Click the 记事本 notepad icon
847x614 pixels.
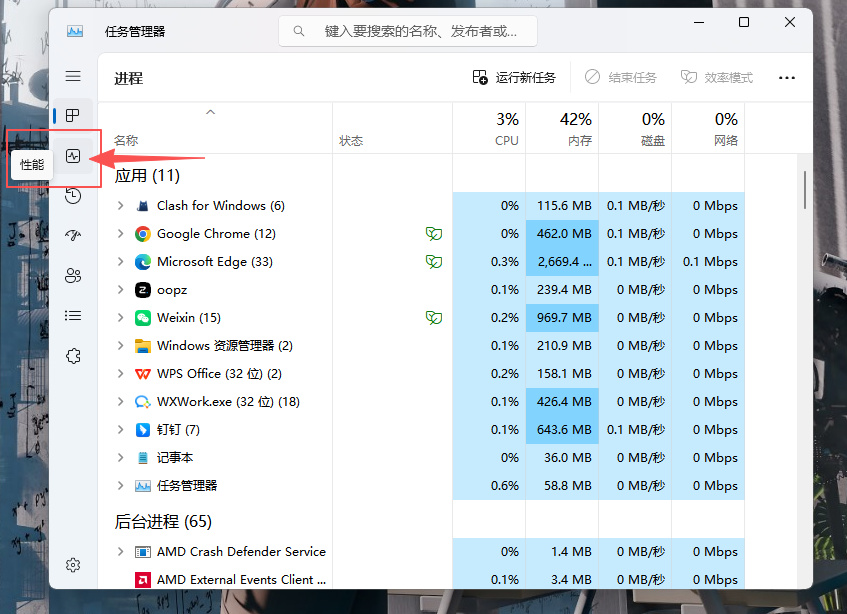(x=143, y=458)
